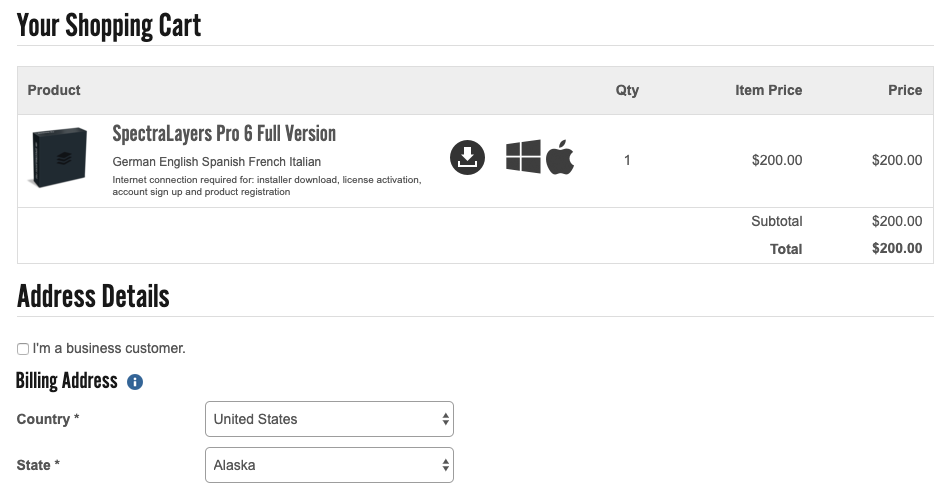950x504 pixels.
Task: Click the download delivery icon
Action: [467, 158]
